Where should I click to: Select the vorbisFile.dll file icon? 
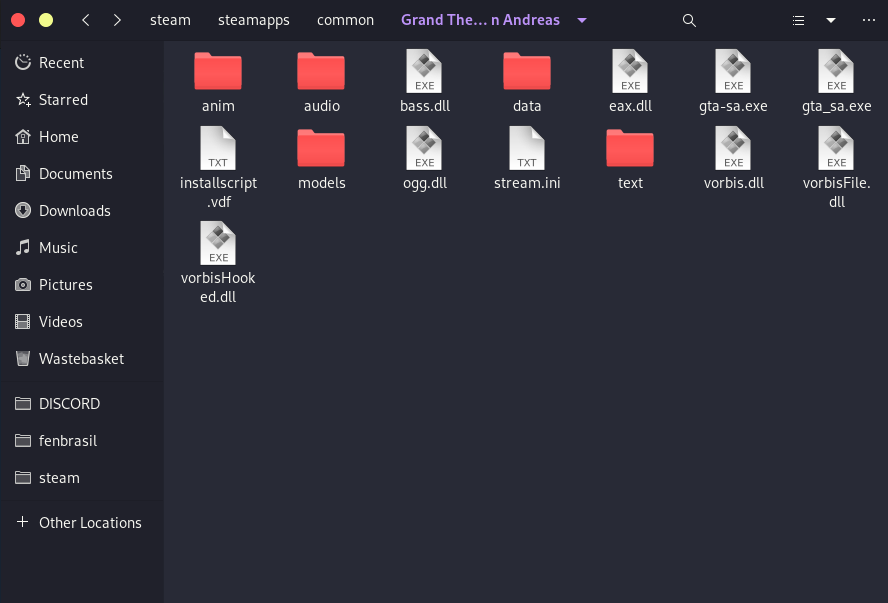pos(836,148)
